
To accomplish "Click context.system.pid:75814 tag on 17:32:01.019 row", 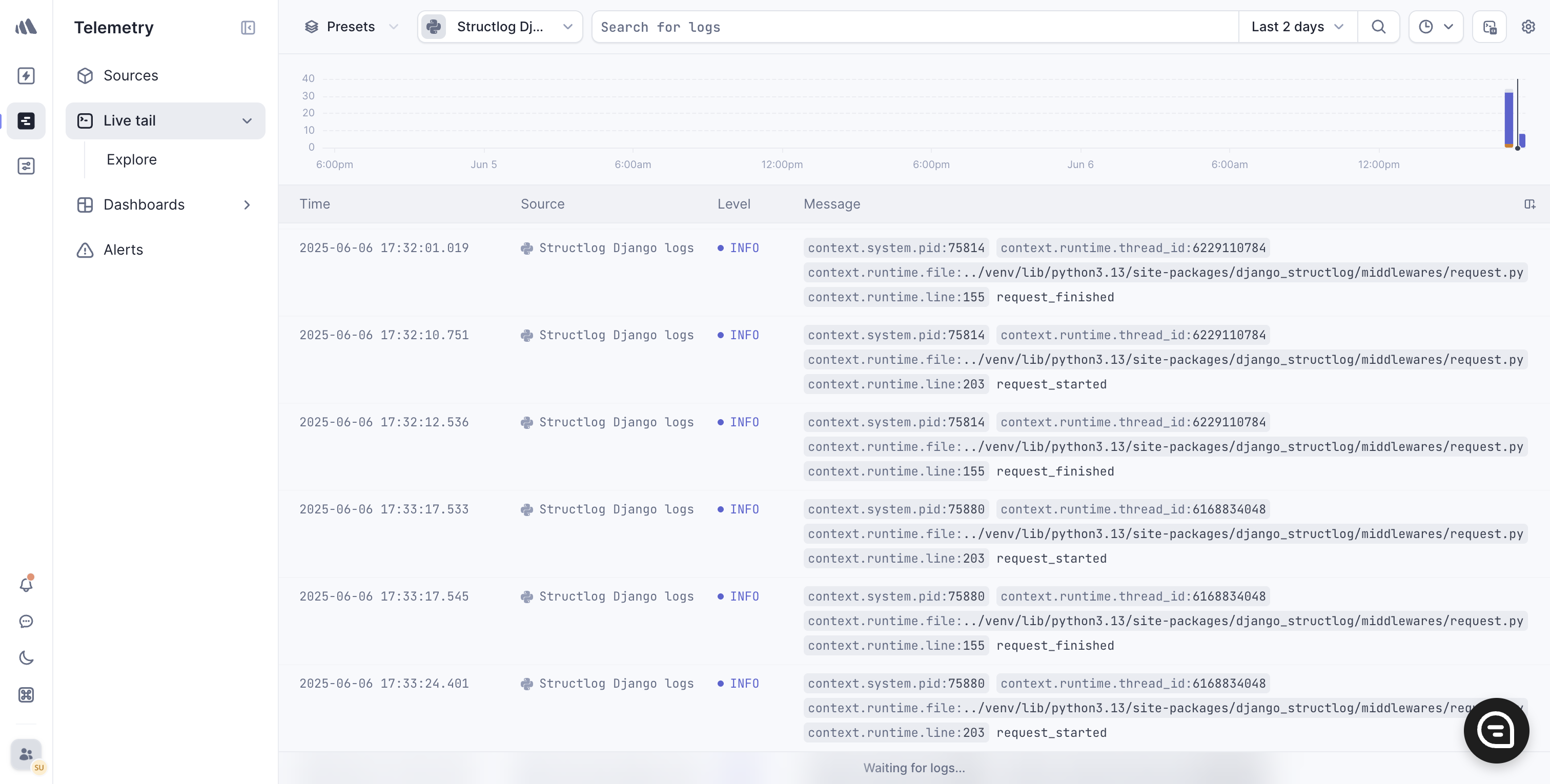I will (x=896, y=248).
